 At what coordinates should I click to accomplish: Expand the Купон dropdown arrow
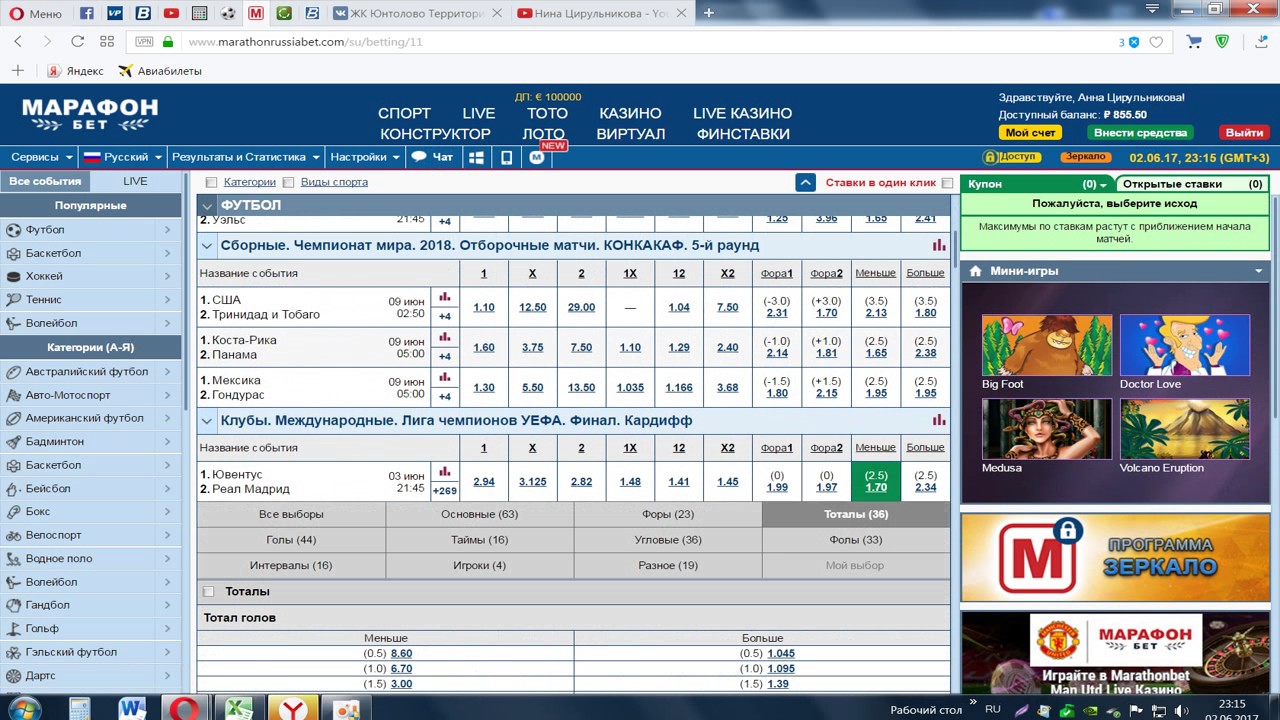(1103, 185)
